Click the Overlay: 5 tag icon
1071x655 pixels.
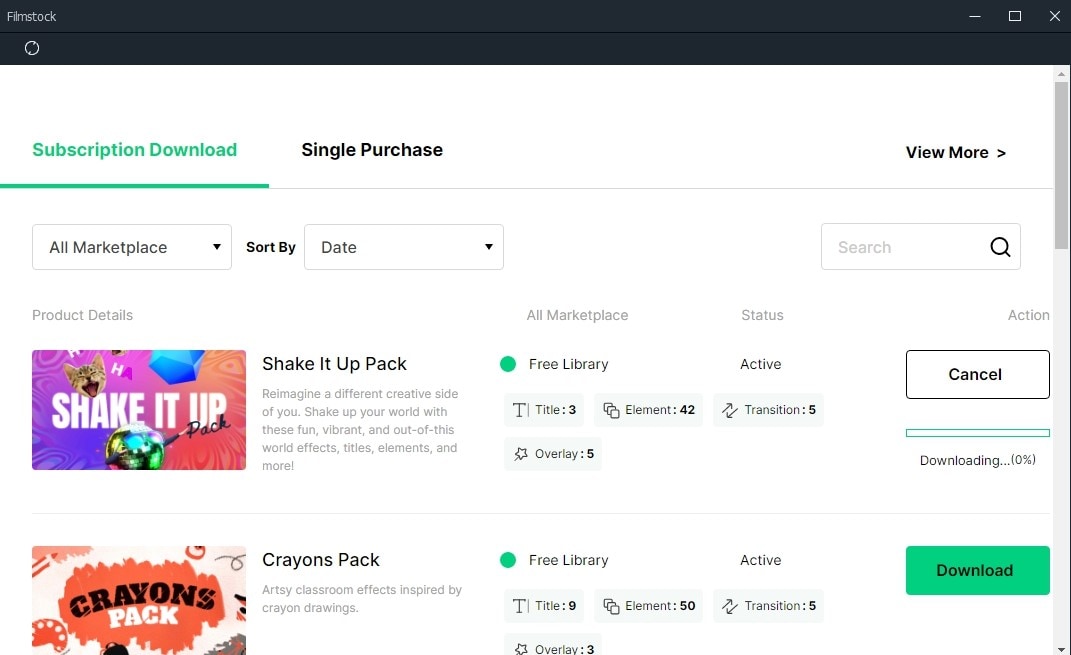pyautogui.click(x=520, y=454)
